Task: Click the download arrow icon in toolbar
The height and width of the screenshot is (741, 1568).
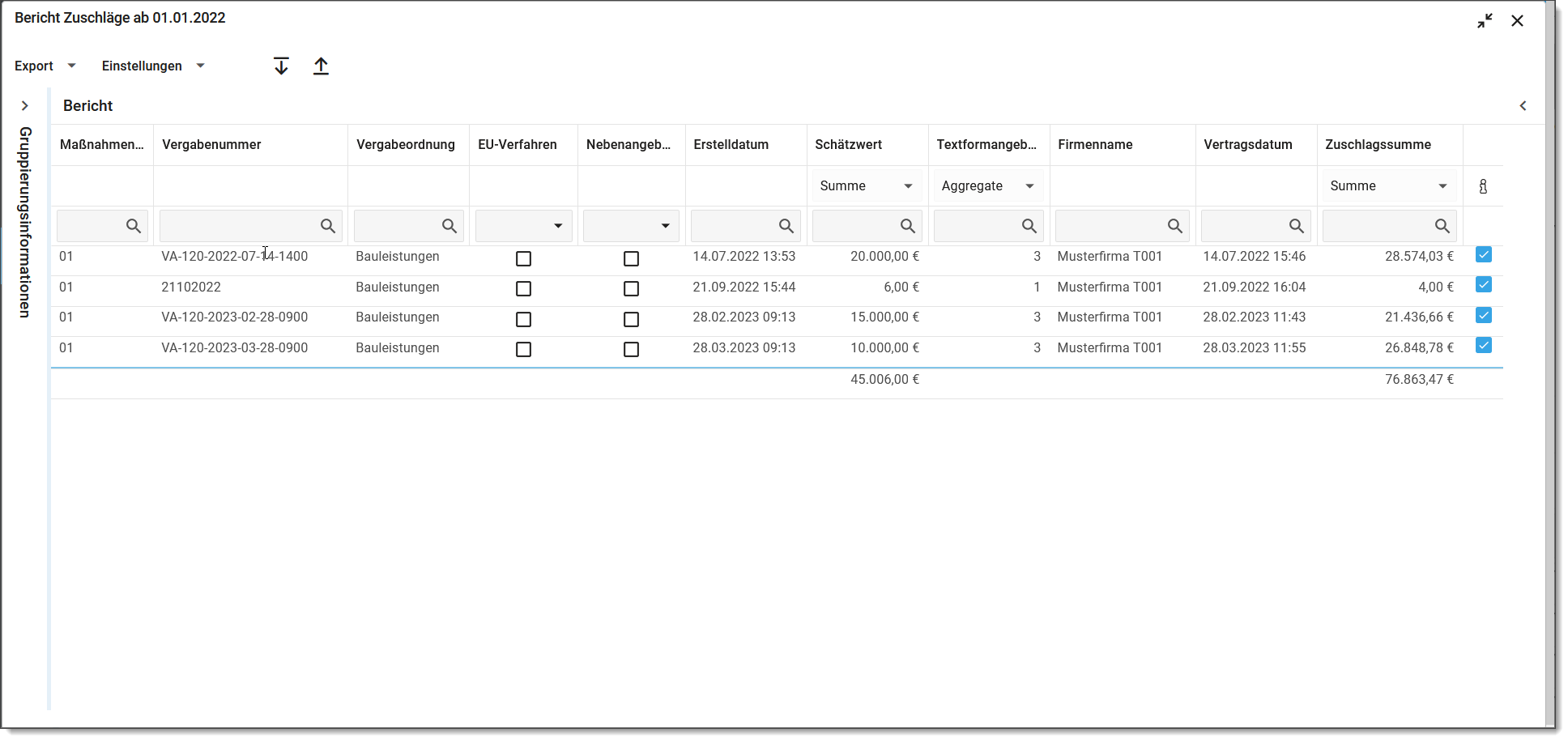Action: pos(281,66)
